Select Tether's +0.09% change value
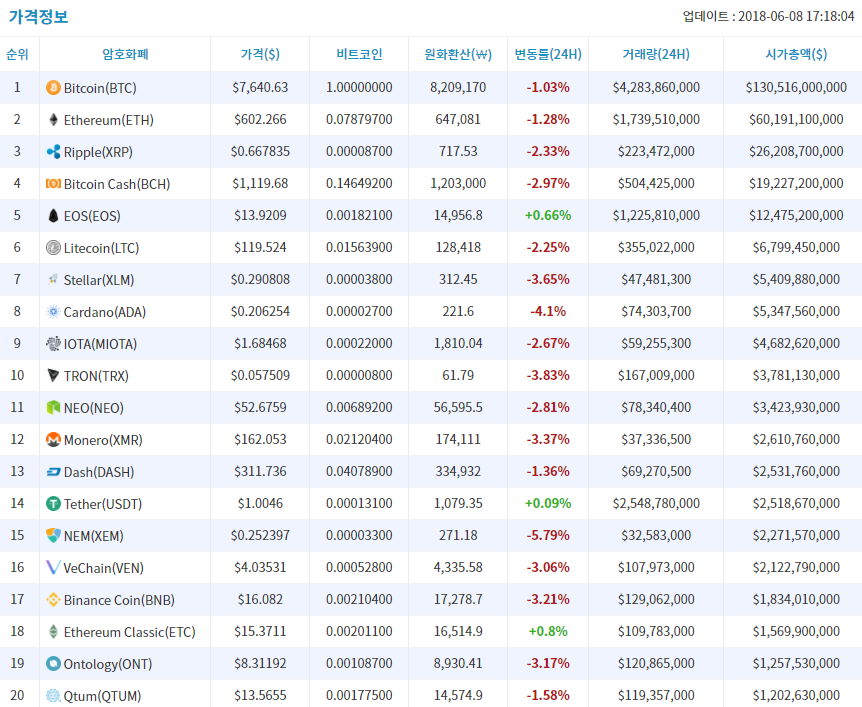 (x=548, y=503)
